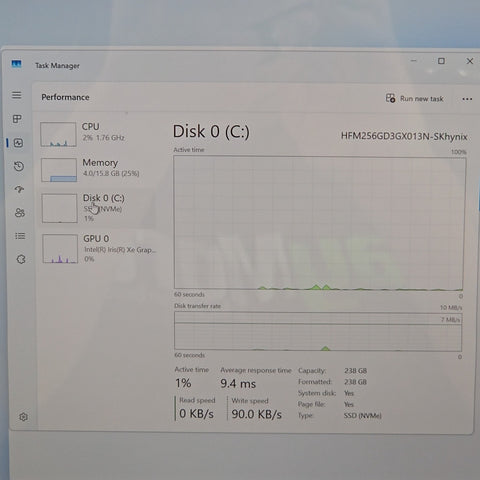Open the App history page icon
This screenshot has height=480, width=480.
(19, 166)
